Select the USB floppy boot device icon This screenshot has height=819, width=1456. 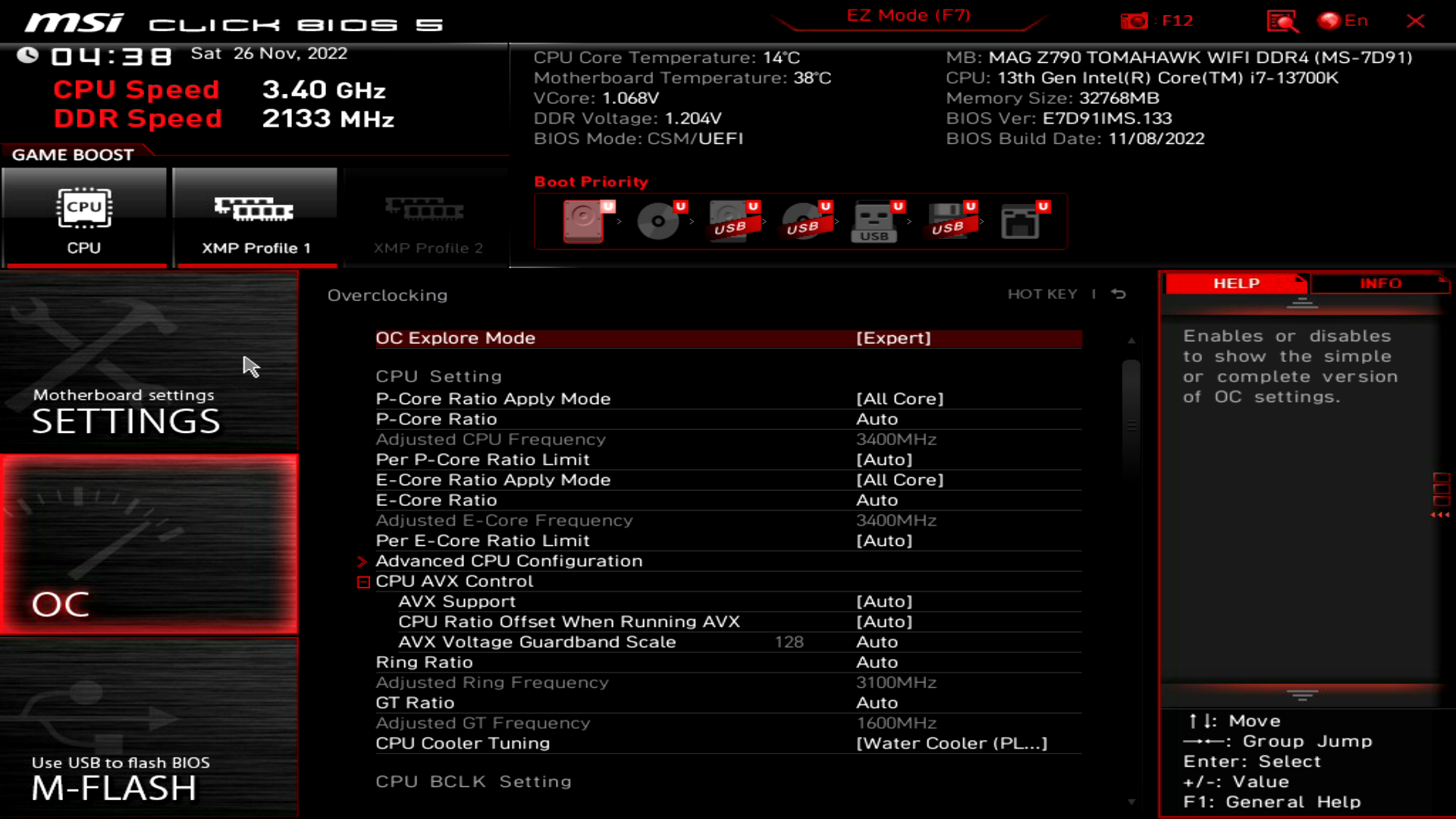coord(950,221)
